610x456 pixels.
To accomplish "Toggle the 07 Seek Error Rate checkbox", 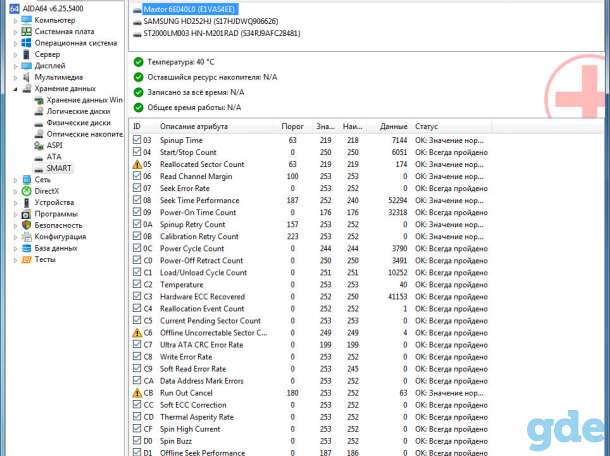I will [137, 188].
